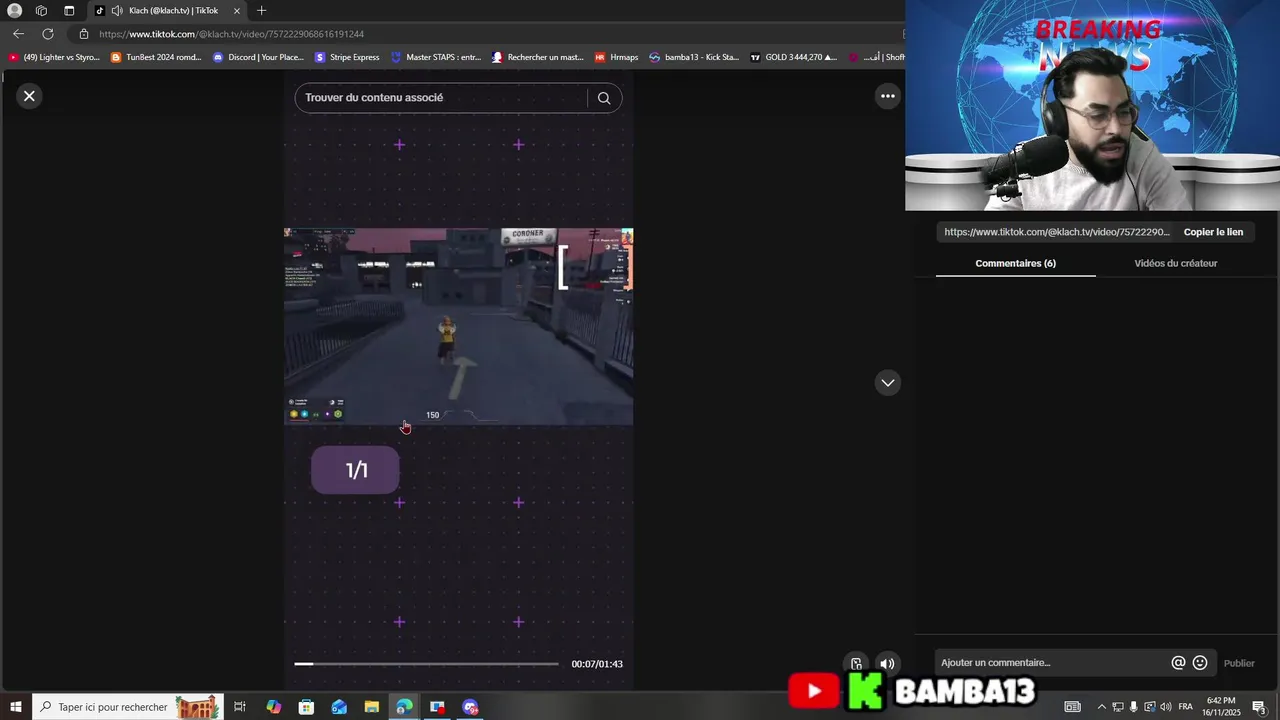Open Microsoft Store in taskbar
This screenshot has width=1280, height=720.
click(x=306, y=707)
